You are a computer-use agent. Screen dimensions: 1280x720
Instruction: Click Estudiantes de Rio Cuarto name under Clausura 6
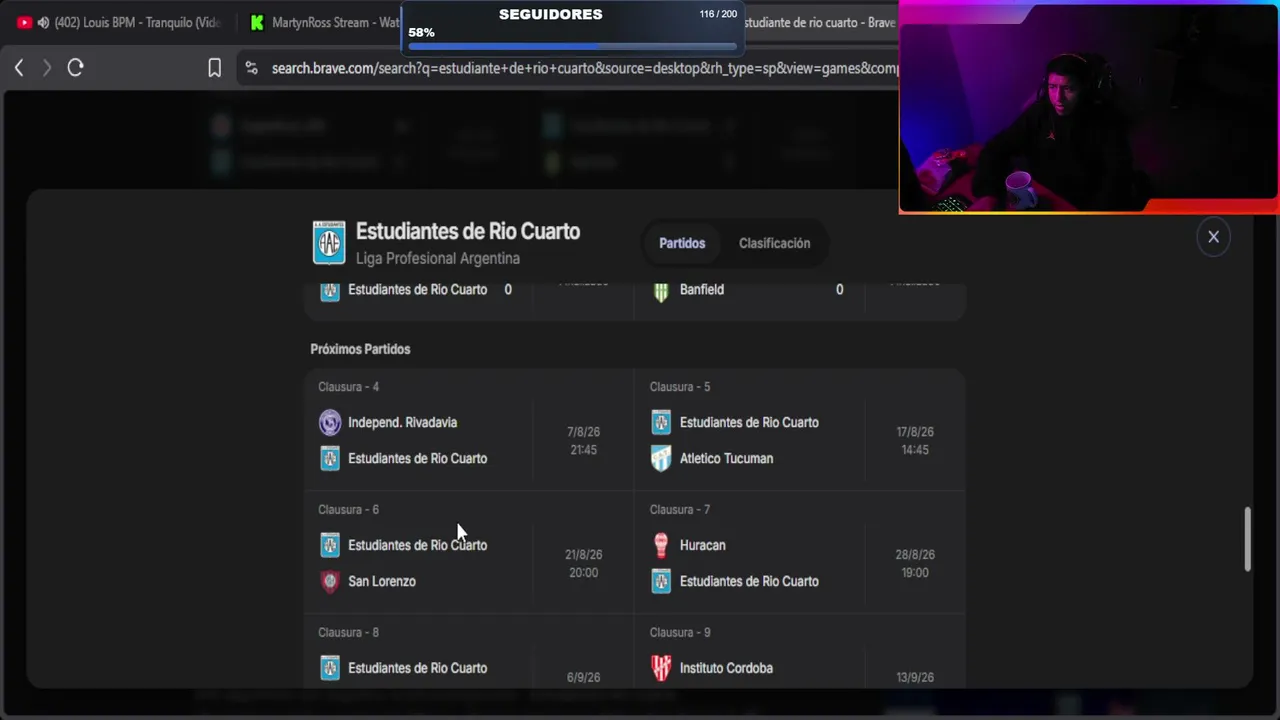coord(418,545)
